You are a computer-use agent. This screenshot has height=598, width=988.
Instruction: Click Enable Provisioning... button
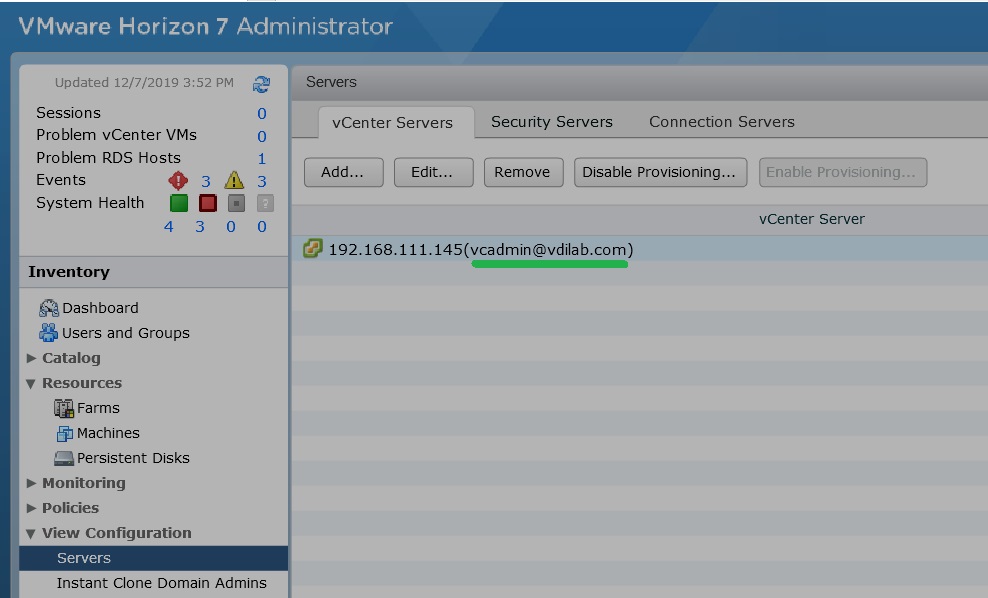(x=842, y=173)
